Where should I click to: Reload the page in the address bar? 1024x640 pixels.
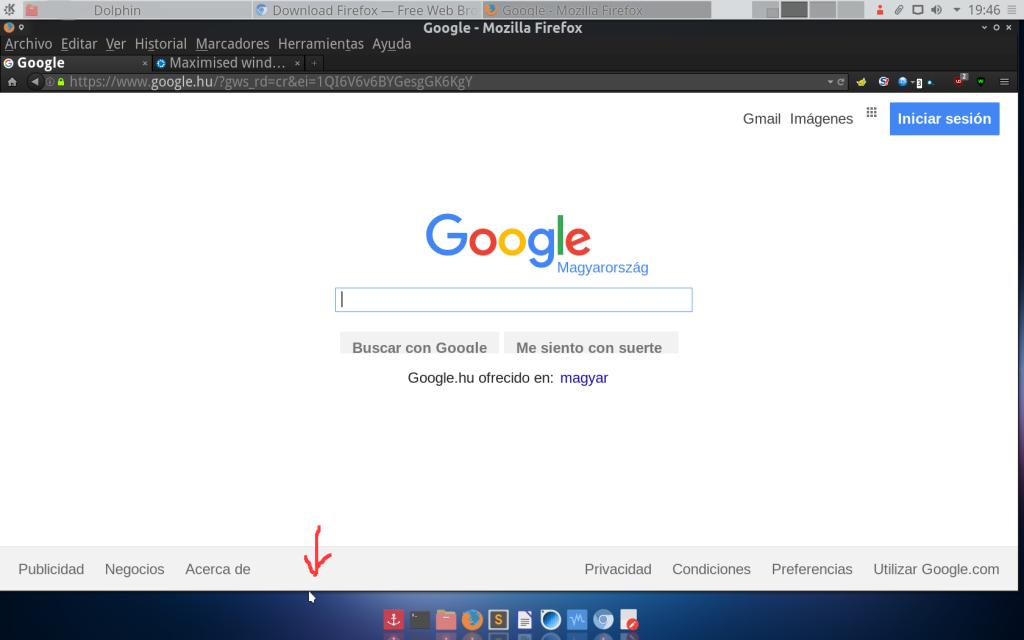[841, 82]
